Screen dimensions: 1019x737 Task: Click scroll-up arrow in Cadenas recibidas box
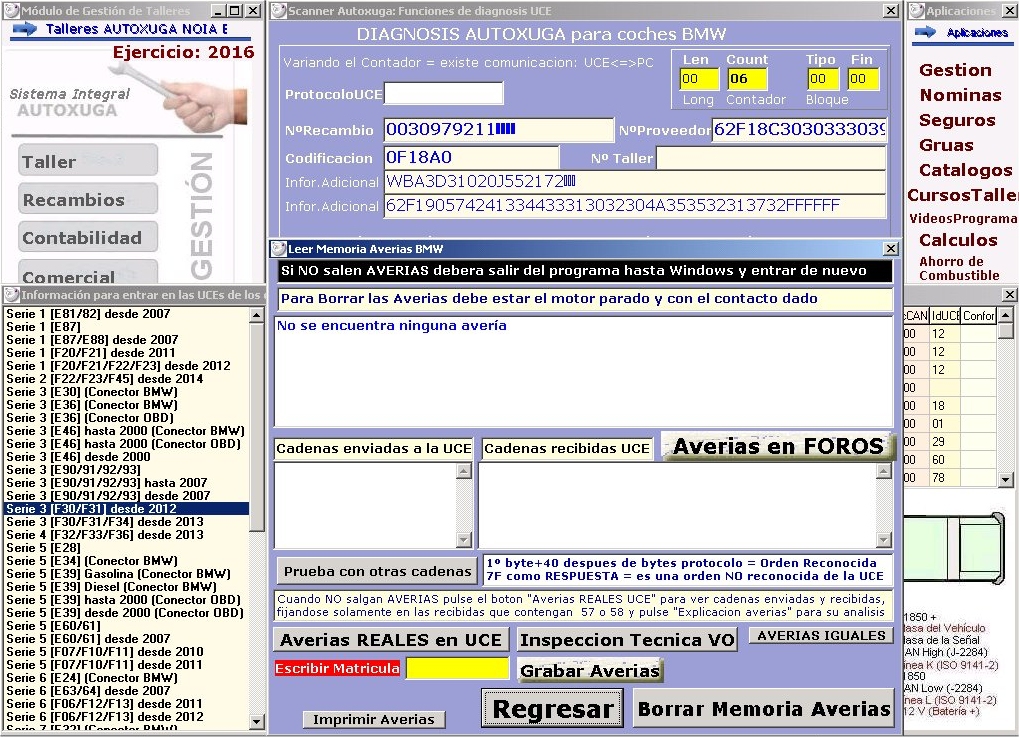[883, 471]
